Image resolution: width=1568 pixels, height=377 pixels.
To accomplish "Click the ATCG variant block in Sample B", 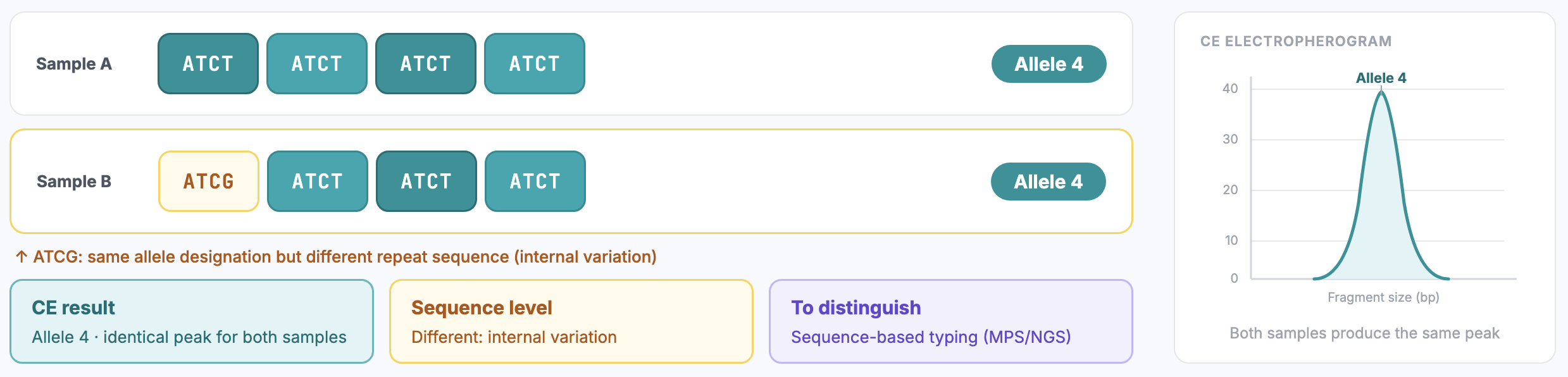I will tap(209, 182).
